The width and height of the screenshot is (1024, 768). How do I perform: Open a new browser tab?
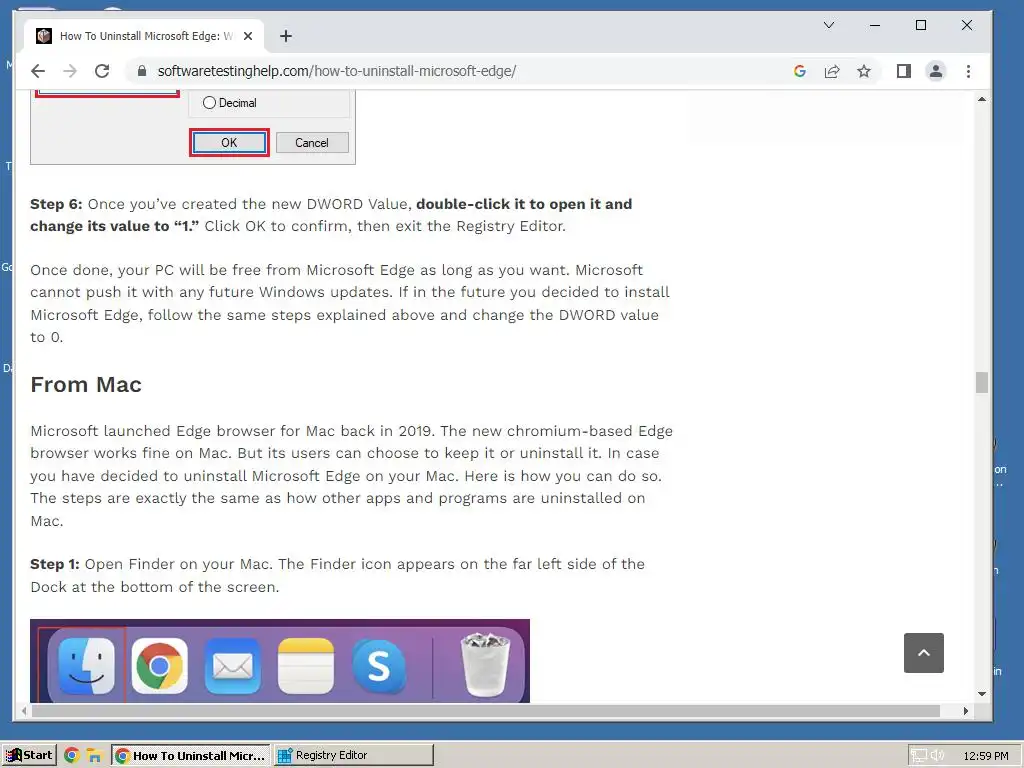pos(285,36)
